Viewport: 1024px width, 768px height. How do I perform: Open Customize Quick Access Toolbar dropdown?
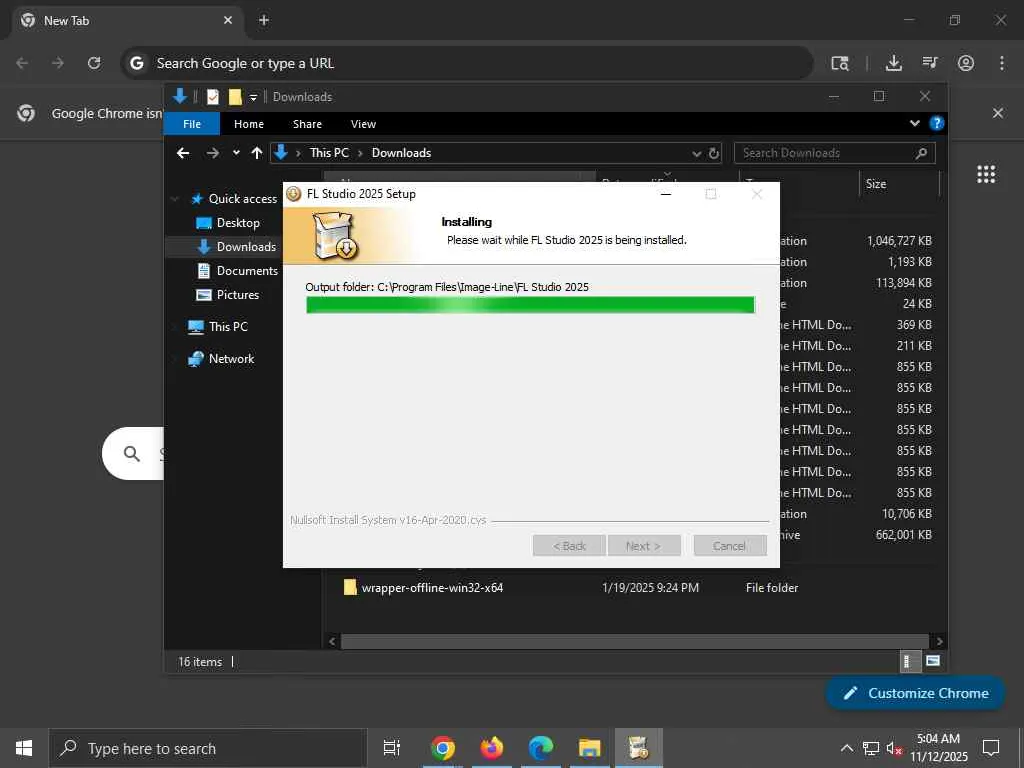[x=253, y=97]
